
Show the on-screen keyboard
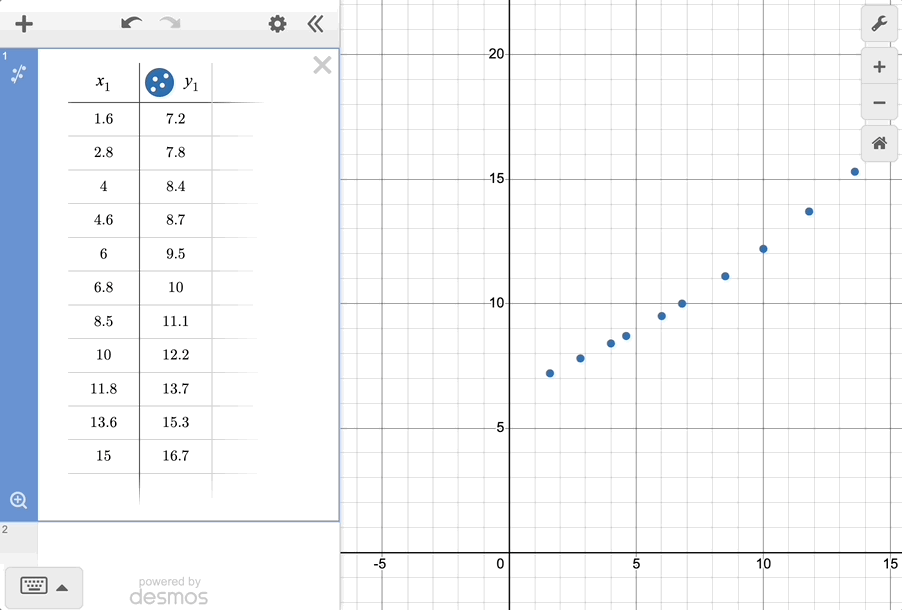coord(34,587)
